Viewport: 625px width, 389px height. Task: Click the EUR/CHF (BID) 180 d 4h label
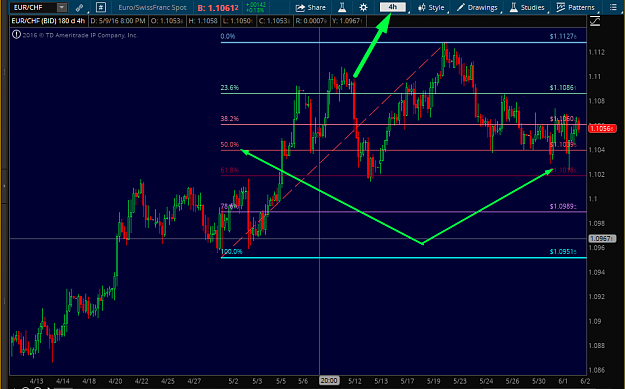pyautogui.click(x=49, y=21)
